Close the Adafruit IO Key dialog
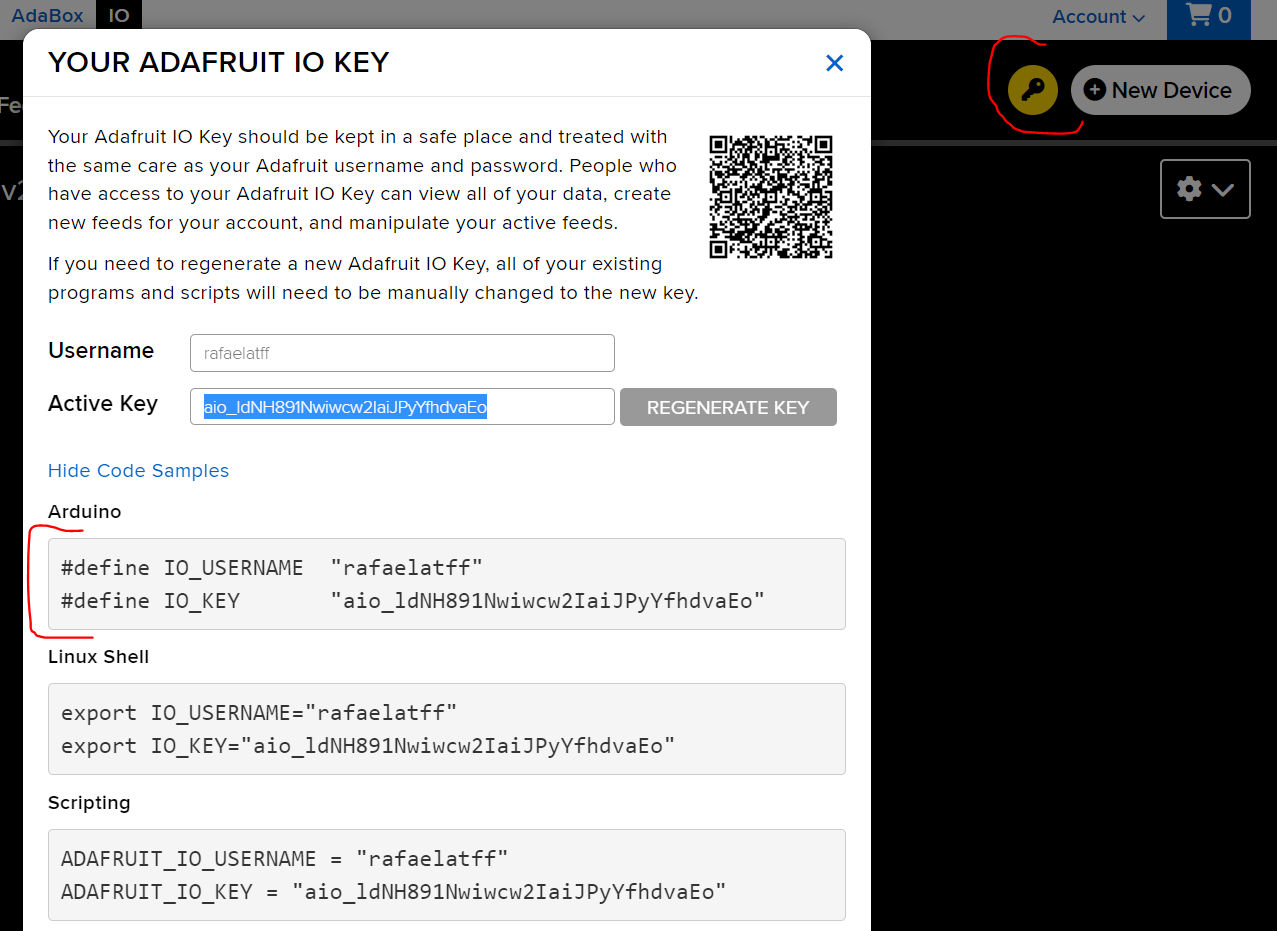 [834, 63]
